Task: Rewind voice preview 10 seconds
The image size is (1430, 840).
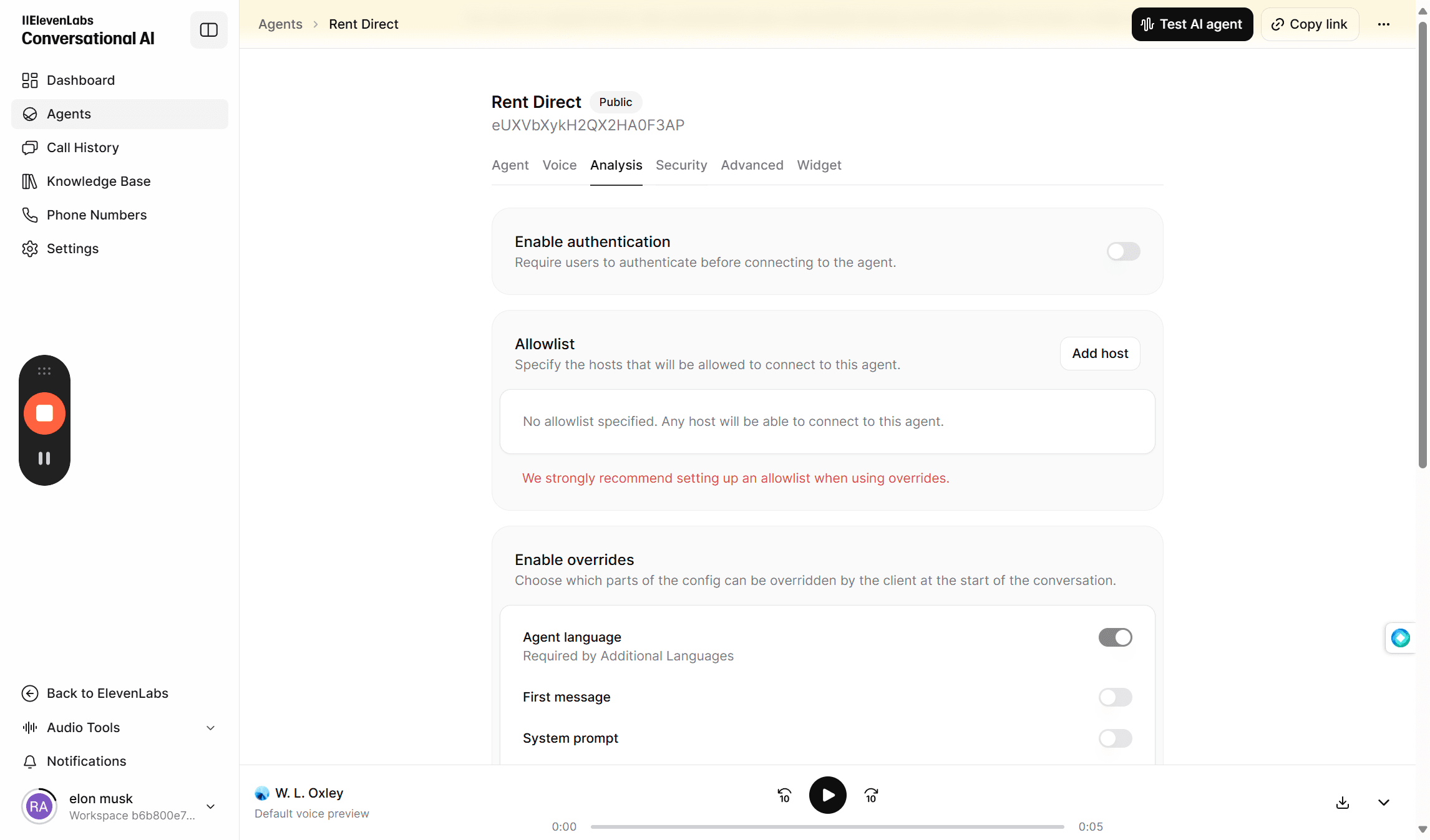Action: point(784,795)
